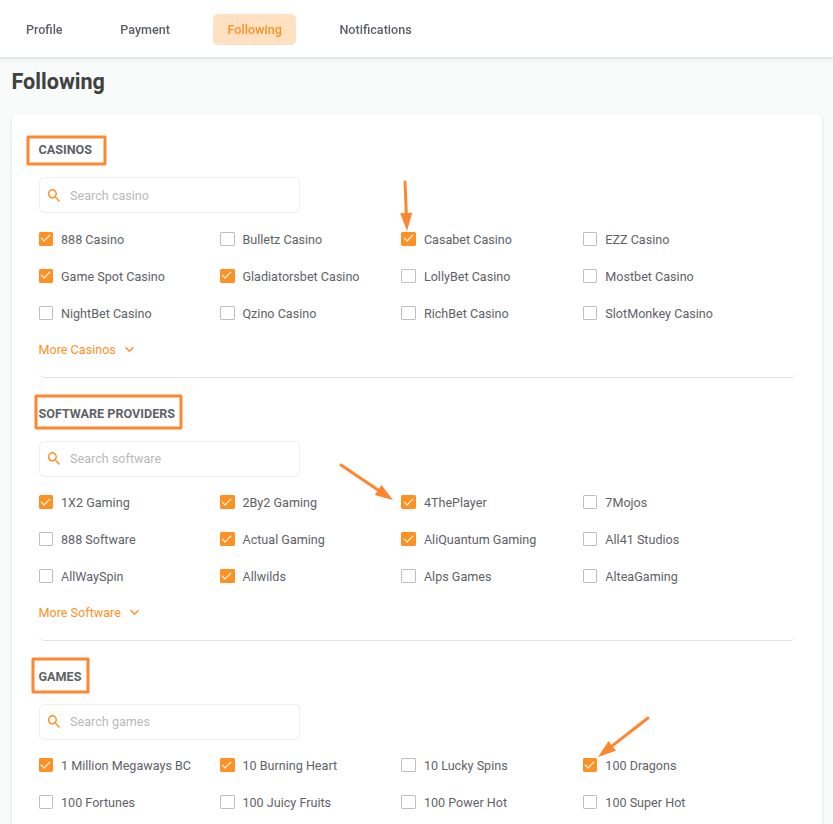Enable the 100 Power Hot checkbox
Viewport: 833px width, 824px height.
[x=409, y=802]
